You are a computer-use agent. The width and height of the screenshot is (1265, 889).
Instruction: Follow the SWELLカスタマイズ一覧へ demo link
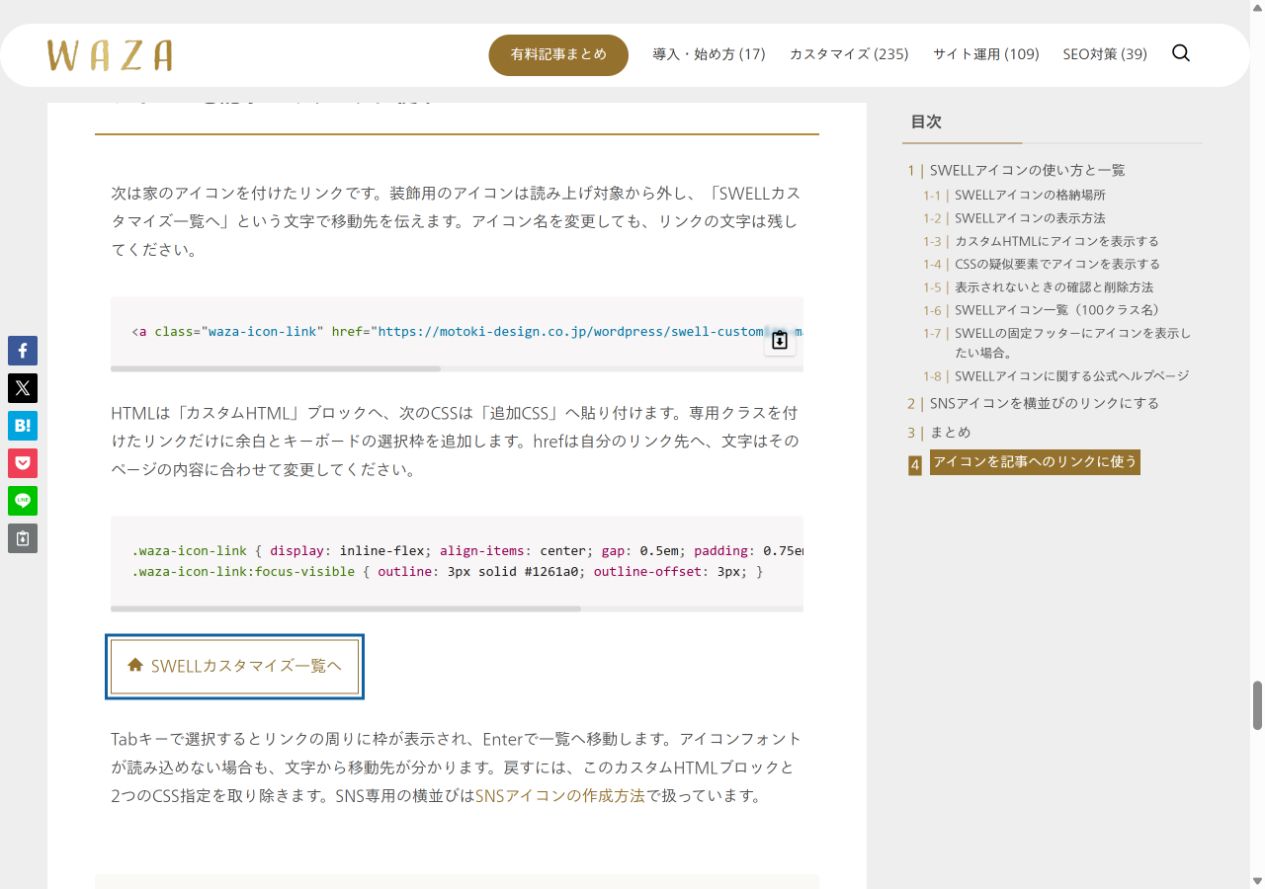click(x=234, y=666)
